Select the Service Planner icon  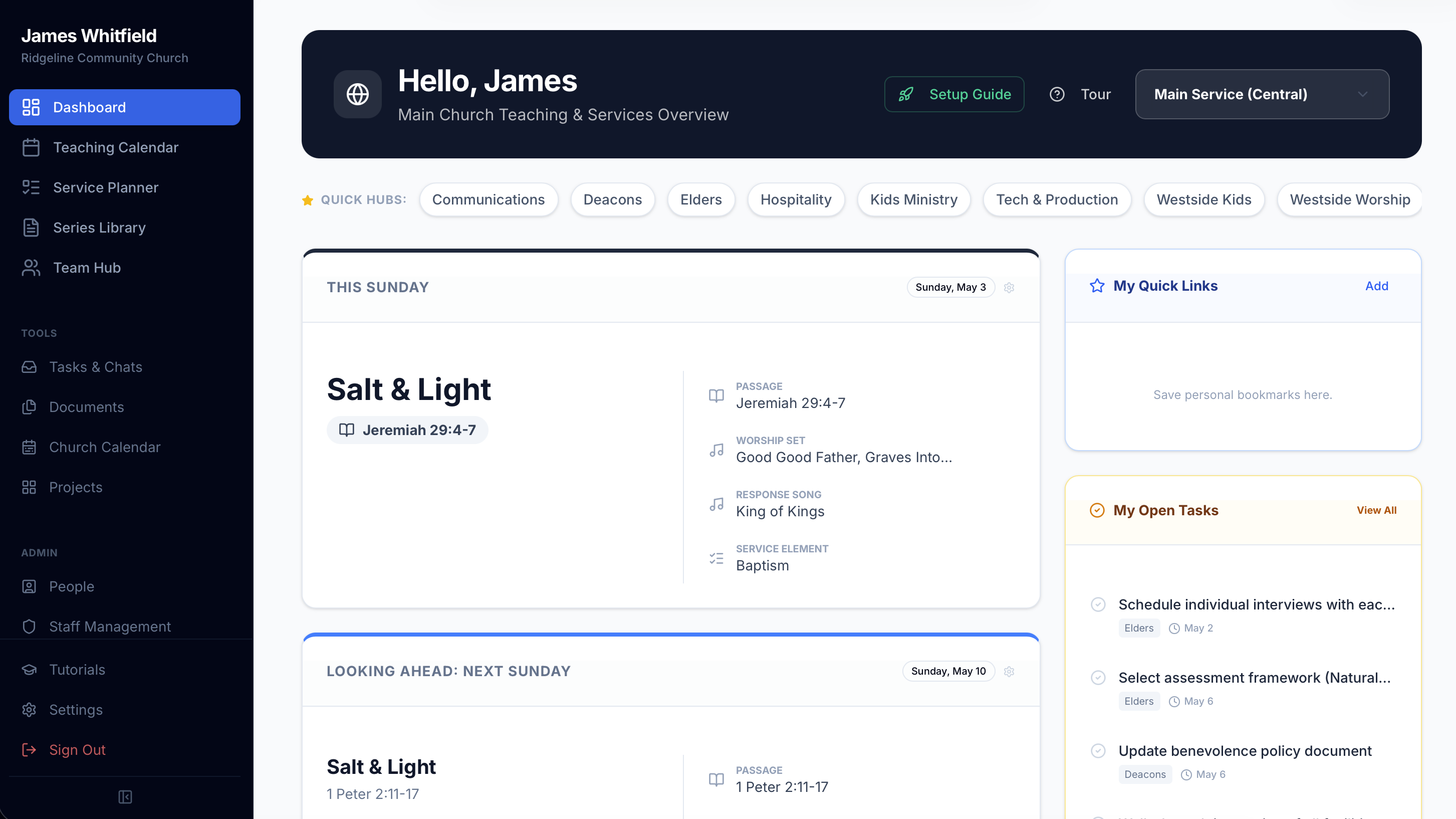31,187
